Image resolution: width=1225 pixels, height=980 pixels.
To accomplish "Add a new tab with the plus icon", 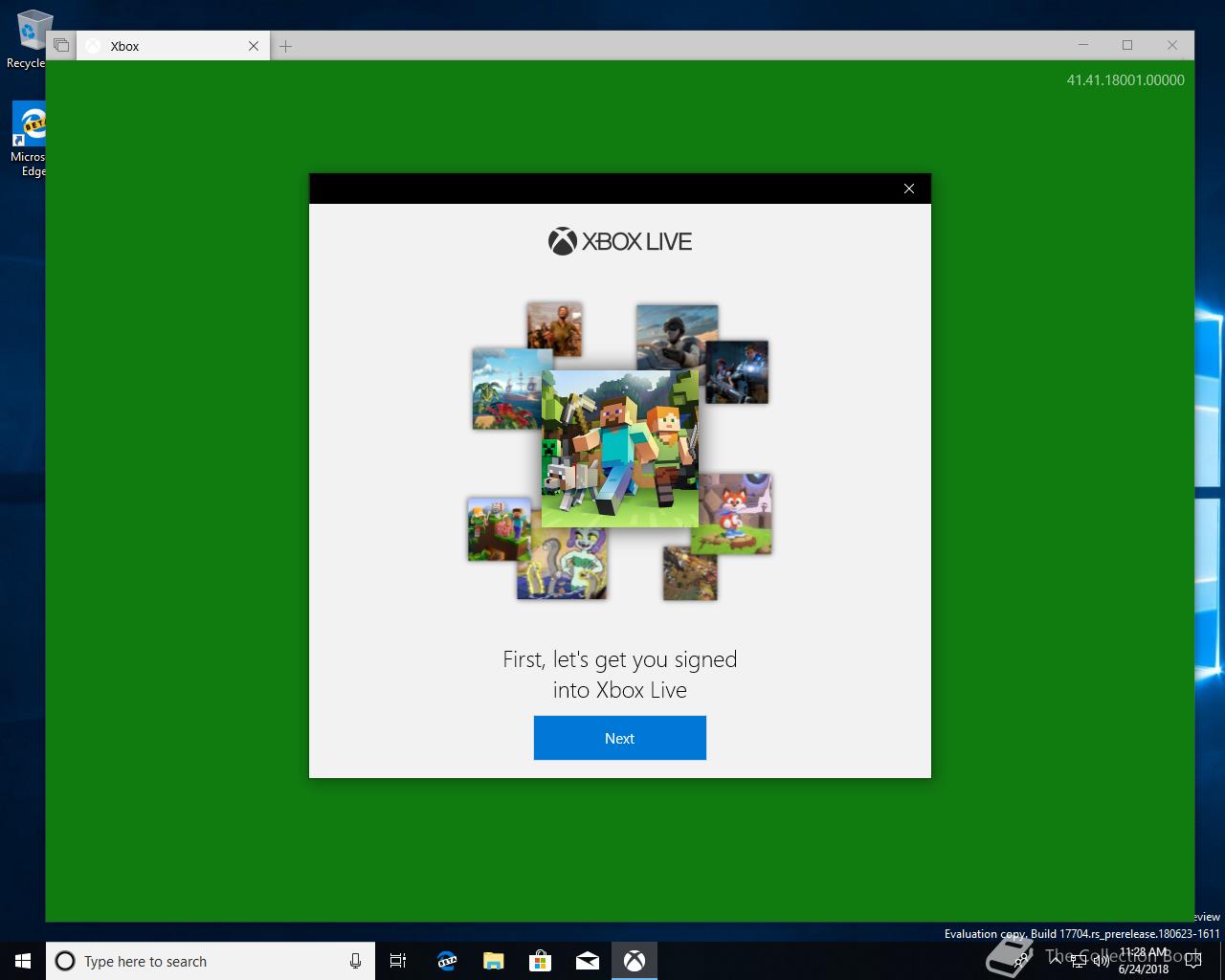I will [x=285, y=46].
